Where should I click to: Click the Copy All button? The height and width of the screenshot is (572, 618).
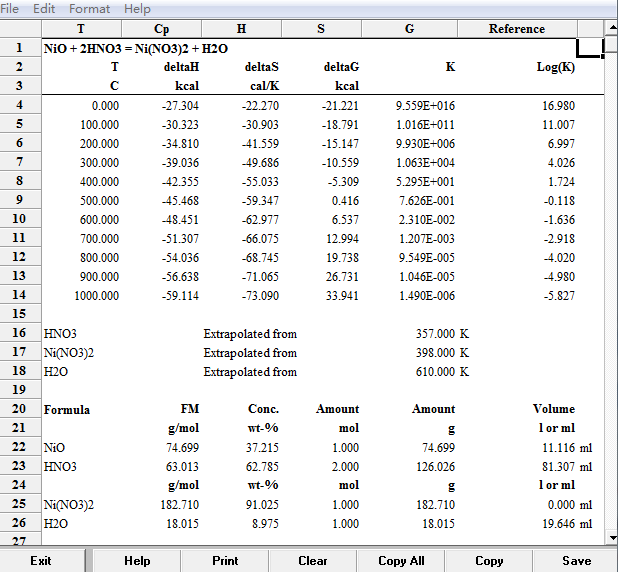(401, 560)
